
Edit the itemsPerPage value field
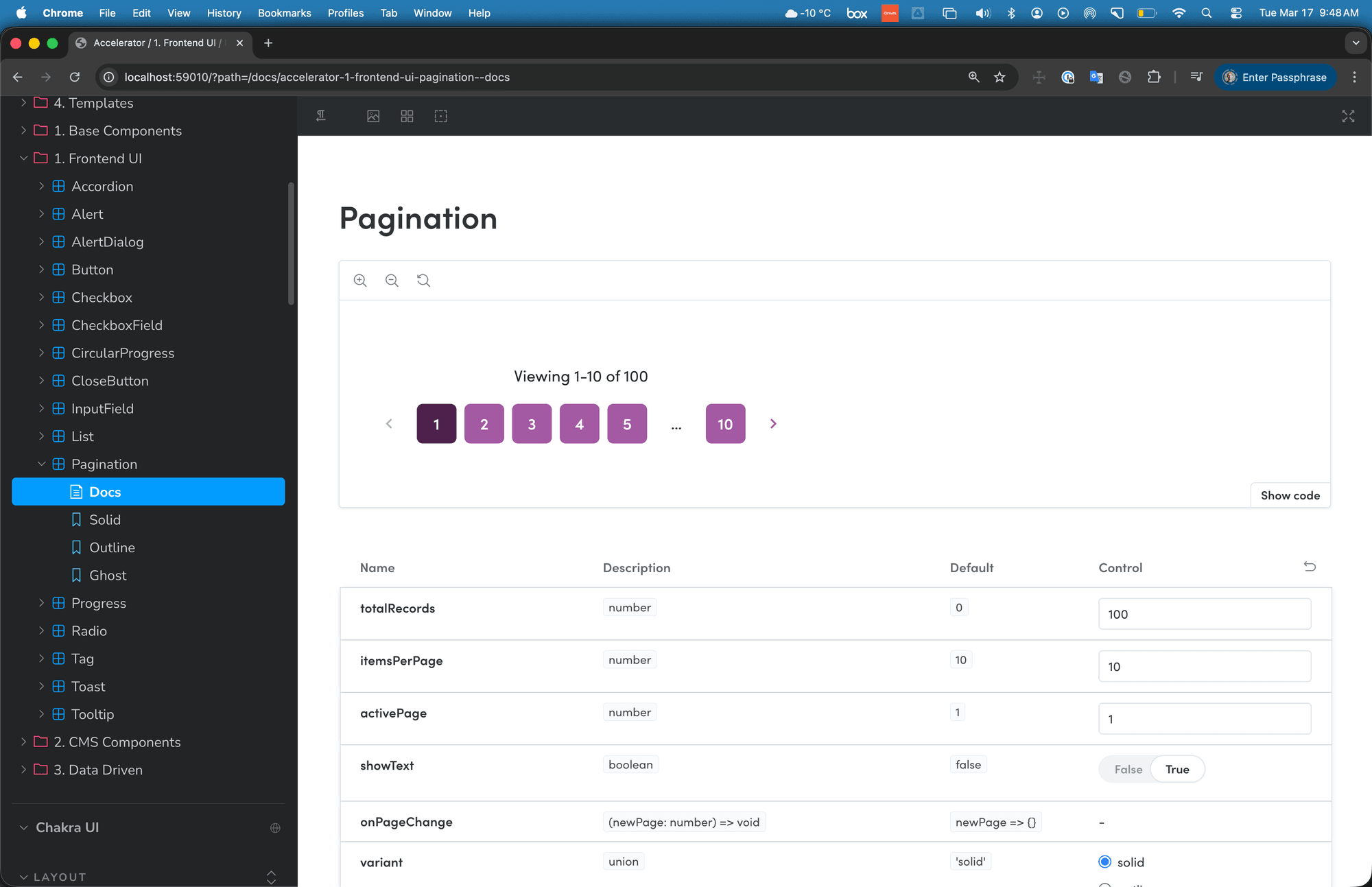[x=1205, y=666]
